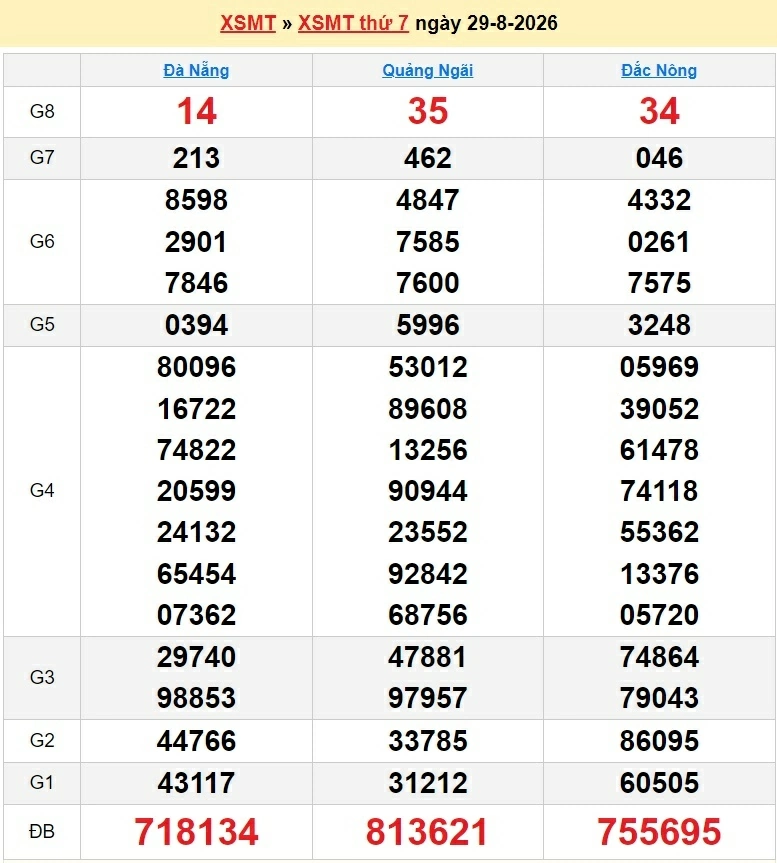Screen dimensions: 777x863
Task: Click Quảng Ngãi special prize 813621
Action: click(427, 831)
